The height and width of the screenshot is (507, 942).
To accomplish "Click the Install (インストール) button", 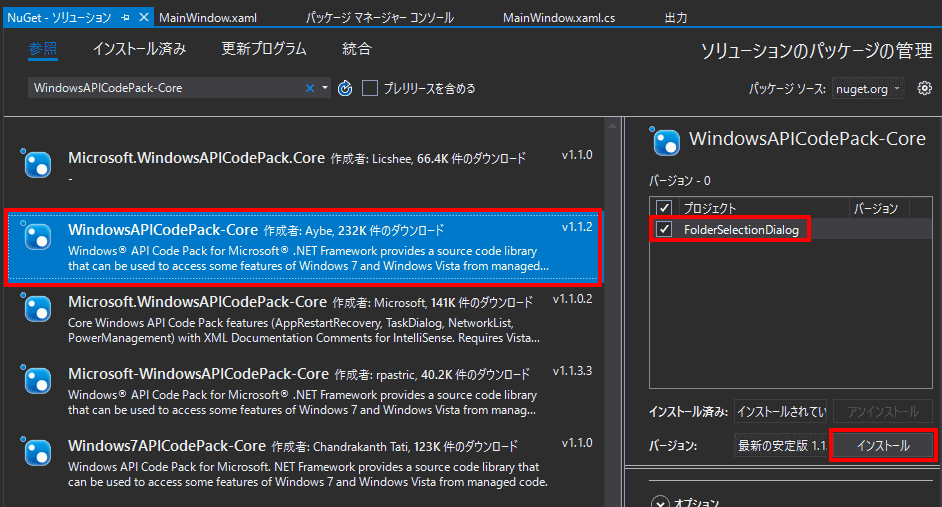I will [883, 446].
